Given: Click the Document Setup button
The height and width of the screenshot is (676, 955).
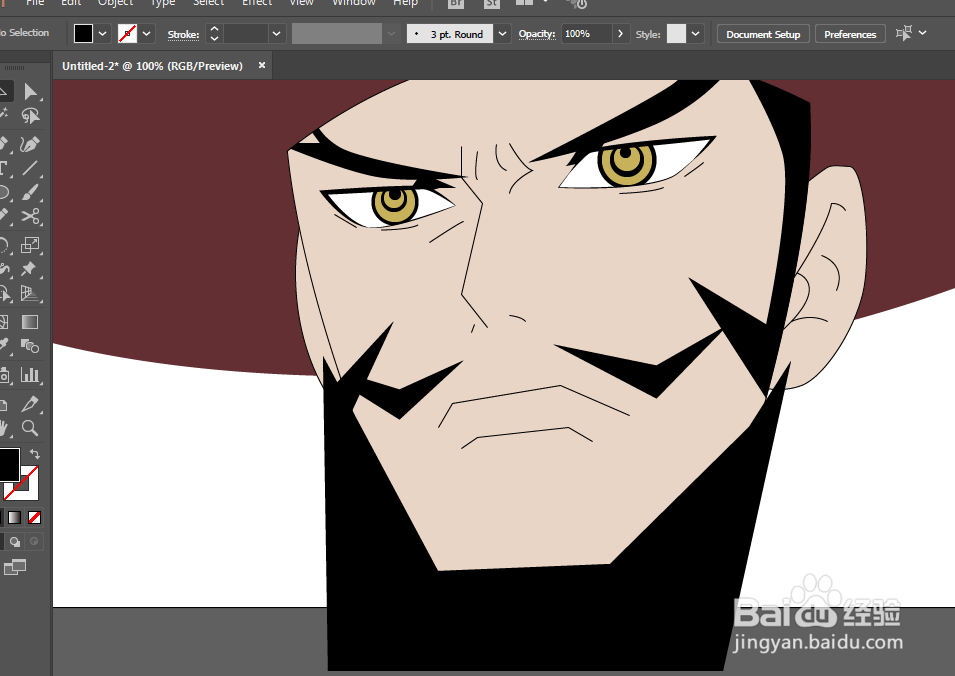Looking at the screenshot, I should click(763, 34).
